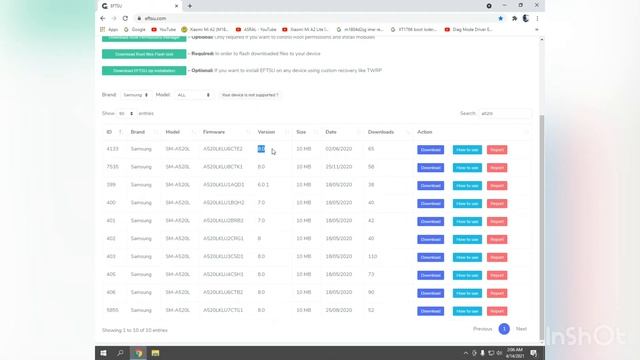Open the Google bookmark
This screenshot has width=640, height=360.
(135, 29)
